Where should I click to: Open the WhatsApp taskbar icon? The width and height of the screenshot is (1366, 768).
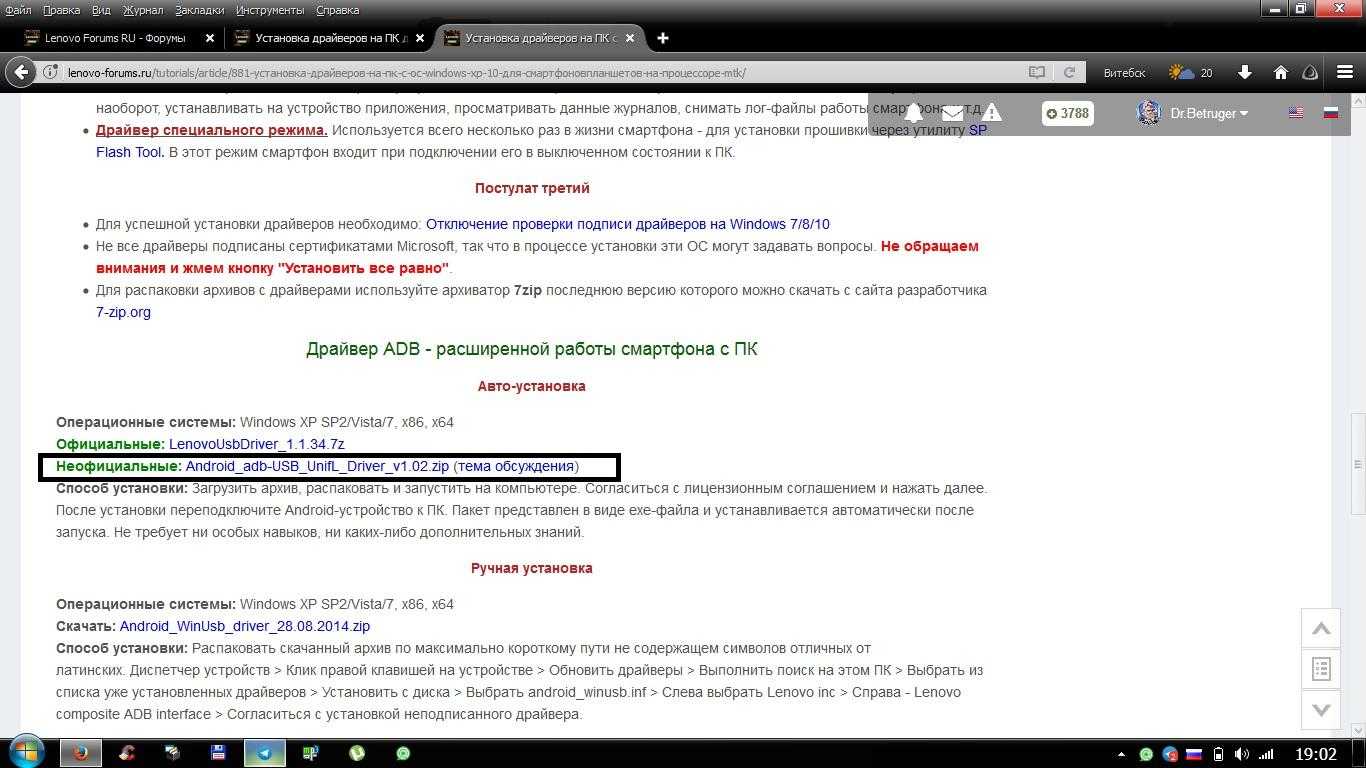point(403,753)
